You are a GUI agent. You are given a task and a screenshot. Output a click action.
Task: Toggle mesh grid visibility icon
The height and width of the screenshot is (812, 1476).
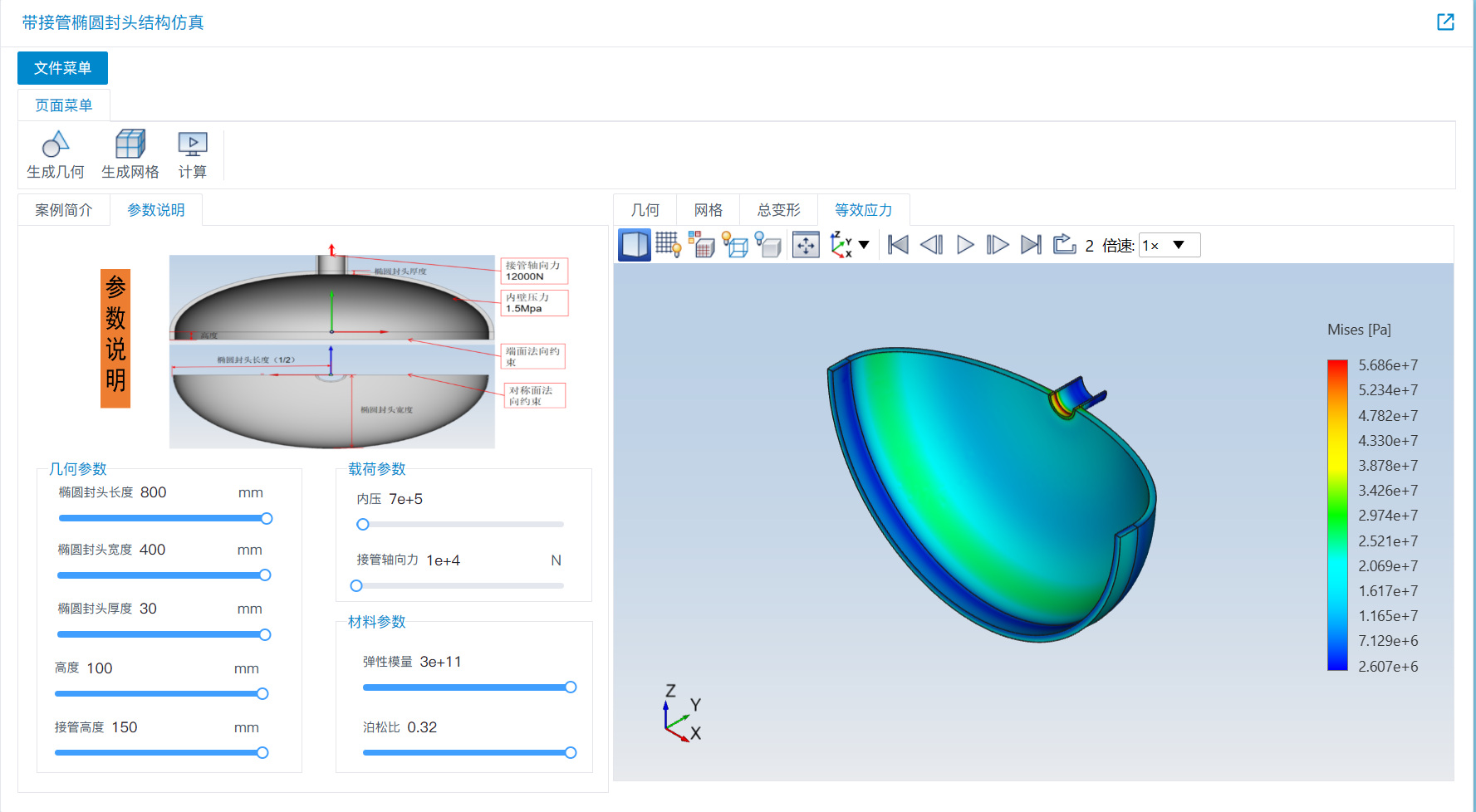669,245
